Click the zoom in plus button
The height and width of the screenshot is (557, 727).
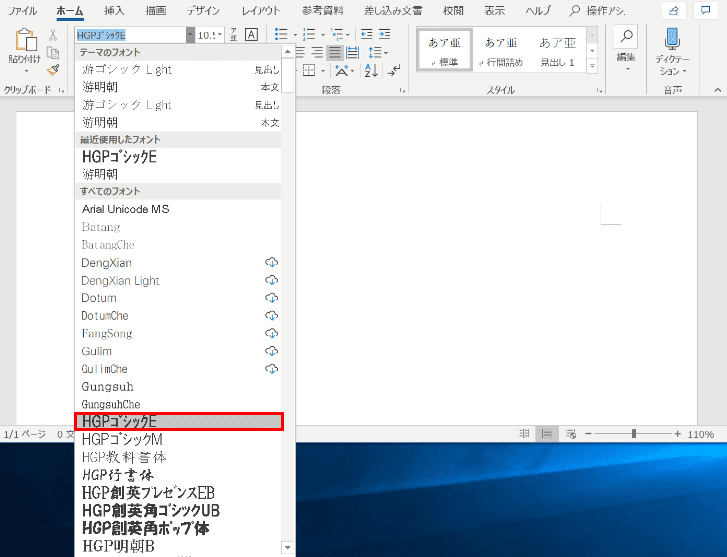(677, 434)
